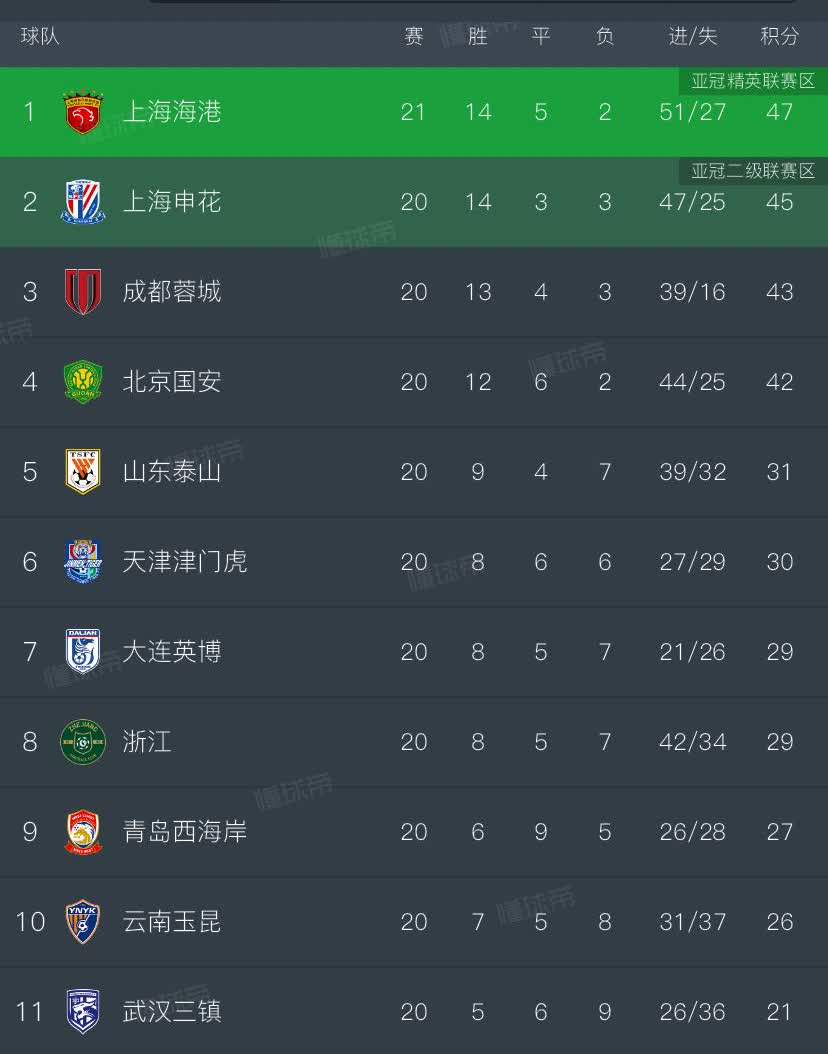Open the 上海海港 team name link
Image resolution: width=828 pixels, height=1054 pixels.
pos(171,112)
